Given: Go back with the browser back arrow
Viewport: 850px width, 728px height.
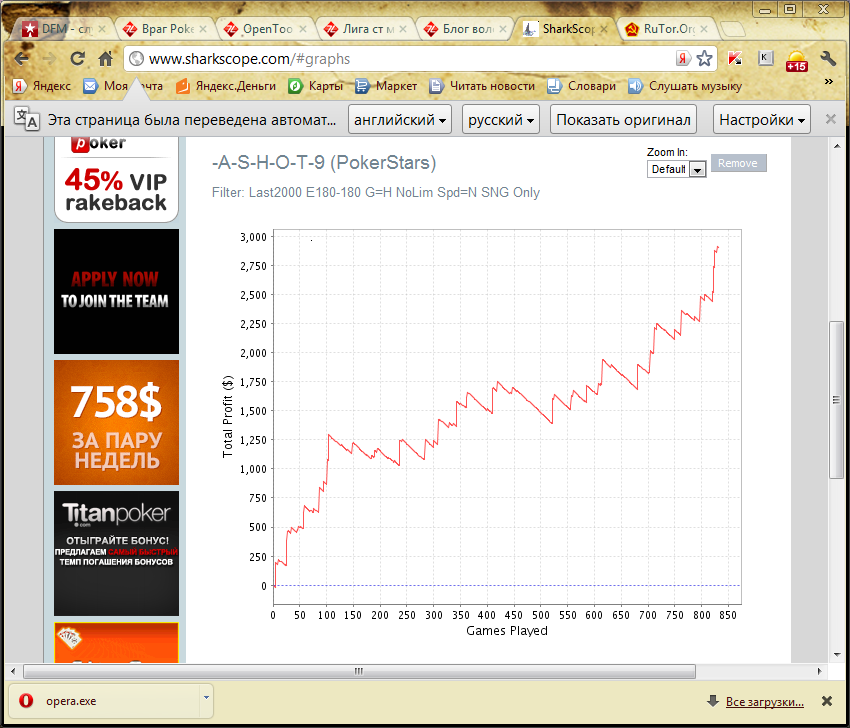Looking at the screenshot, I should point(21,59).
